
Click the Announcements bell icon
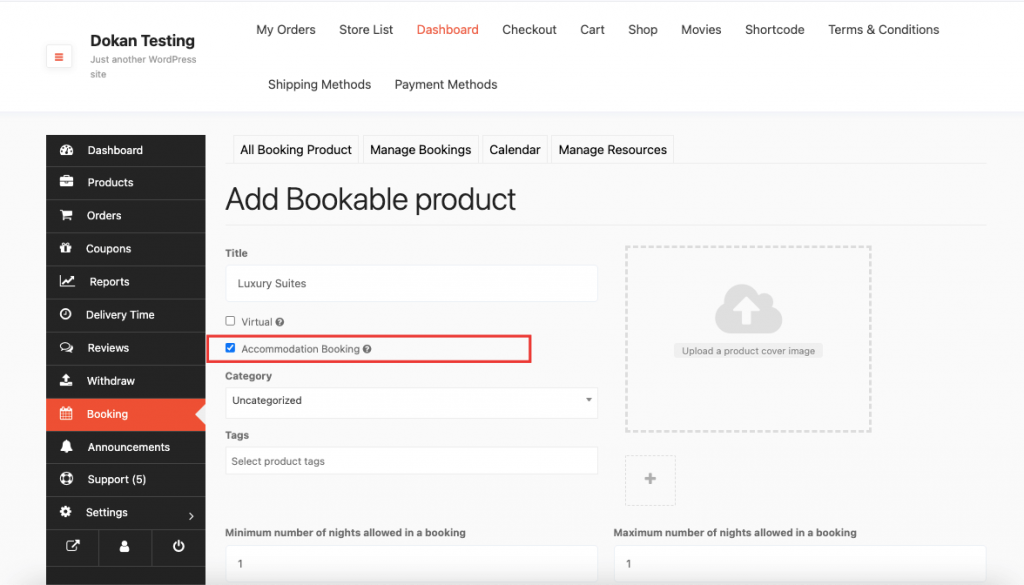click(67, 447)
